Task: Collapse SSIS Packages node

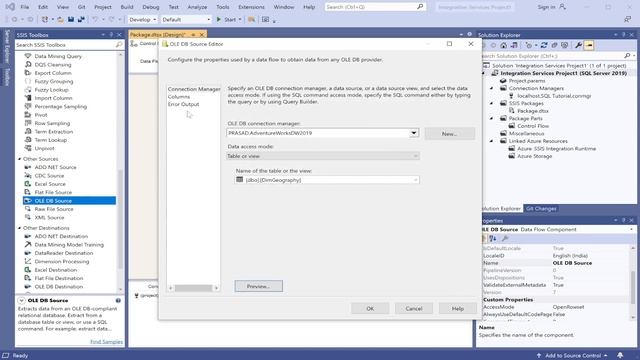Action: click(491, 103)
